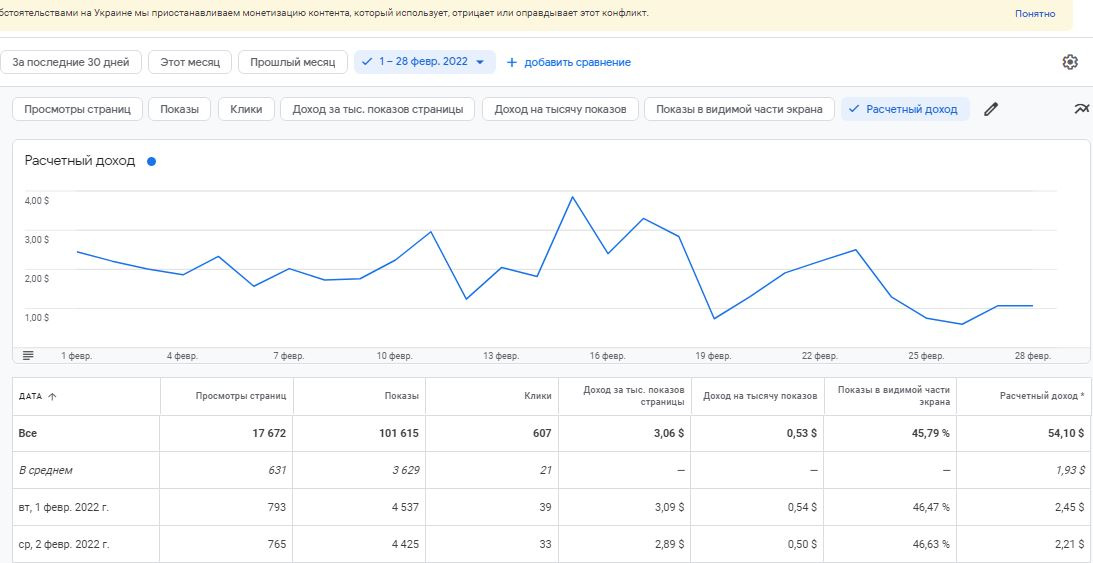Image resolution: width=1093 pixels, height=563 pixels.
Task: Dismiss the notice with Понятно
Action: tap(1035, 14)
